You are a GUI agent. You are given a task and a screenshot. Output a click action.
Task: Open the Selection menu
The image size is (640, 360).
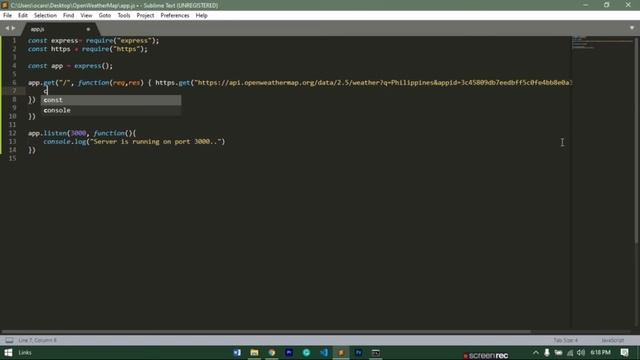click(45, 16)
